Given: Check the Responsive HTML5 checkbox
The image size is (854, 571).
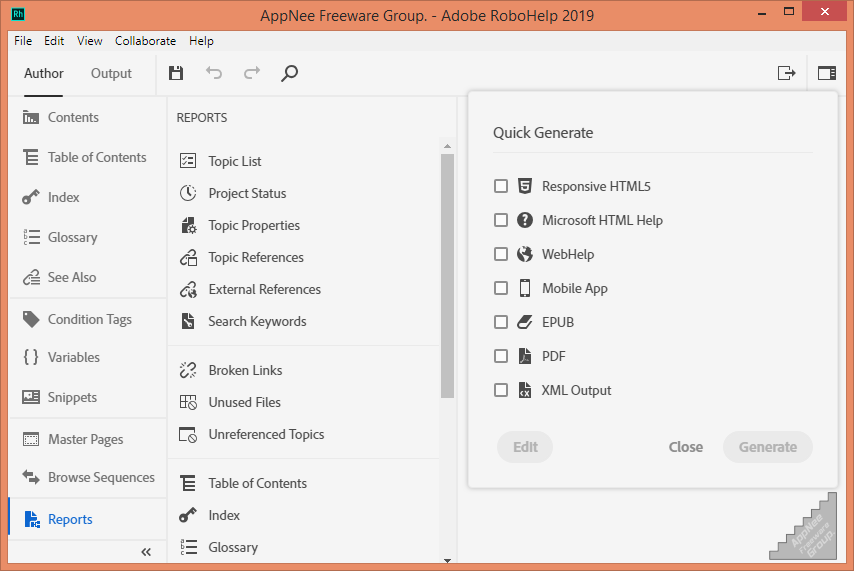Looking at the screenshot, I should [x=501, y=186].
